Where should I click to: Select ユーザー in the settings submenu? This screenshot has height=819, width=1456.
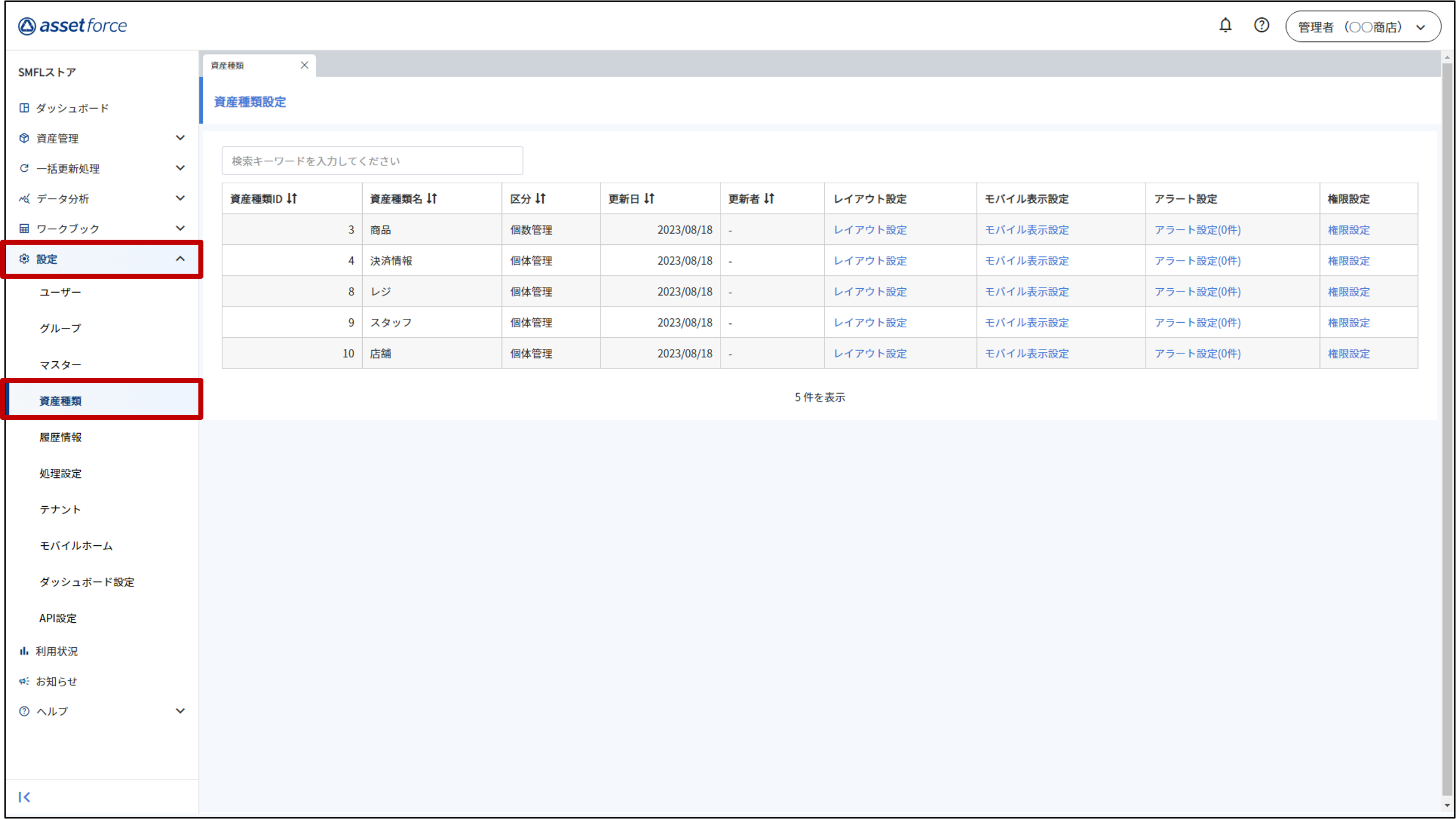point(60,292)
